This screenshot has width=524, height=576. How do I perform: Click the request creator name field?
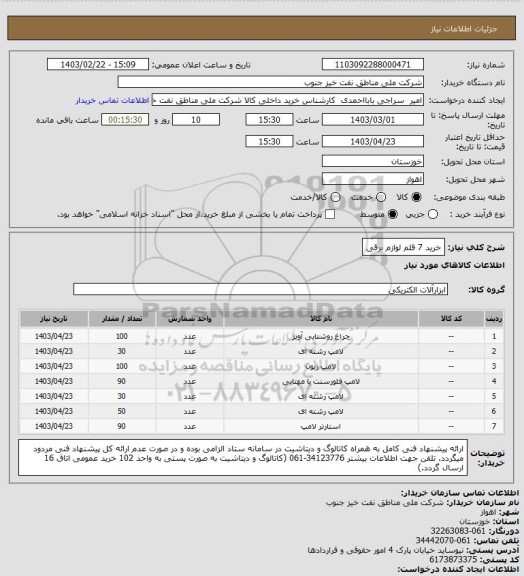288,100
